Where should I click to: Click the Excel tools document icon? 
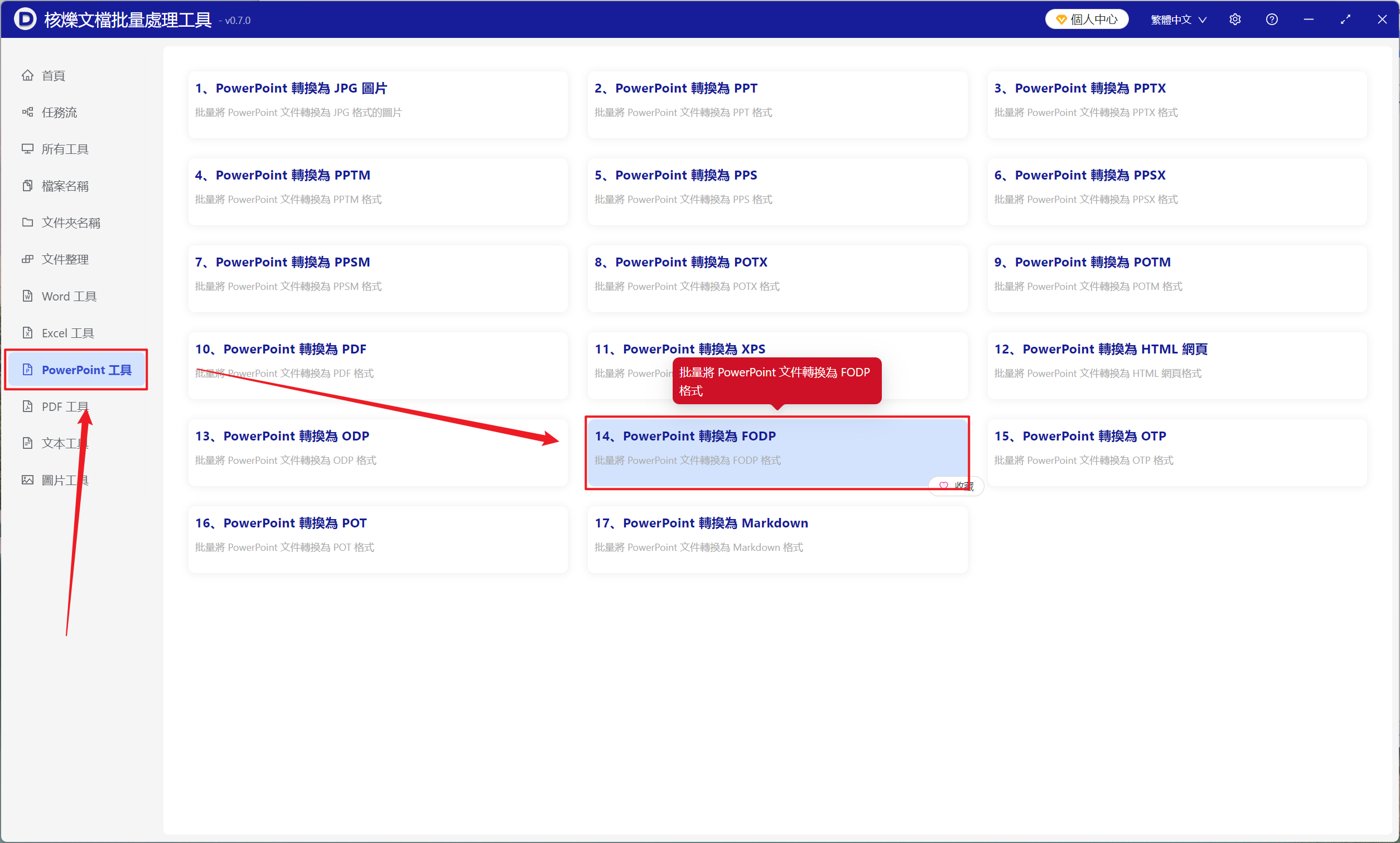tap(27, 333)
